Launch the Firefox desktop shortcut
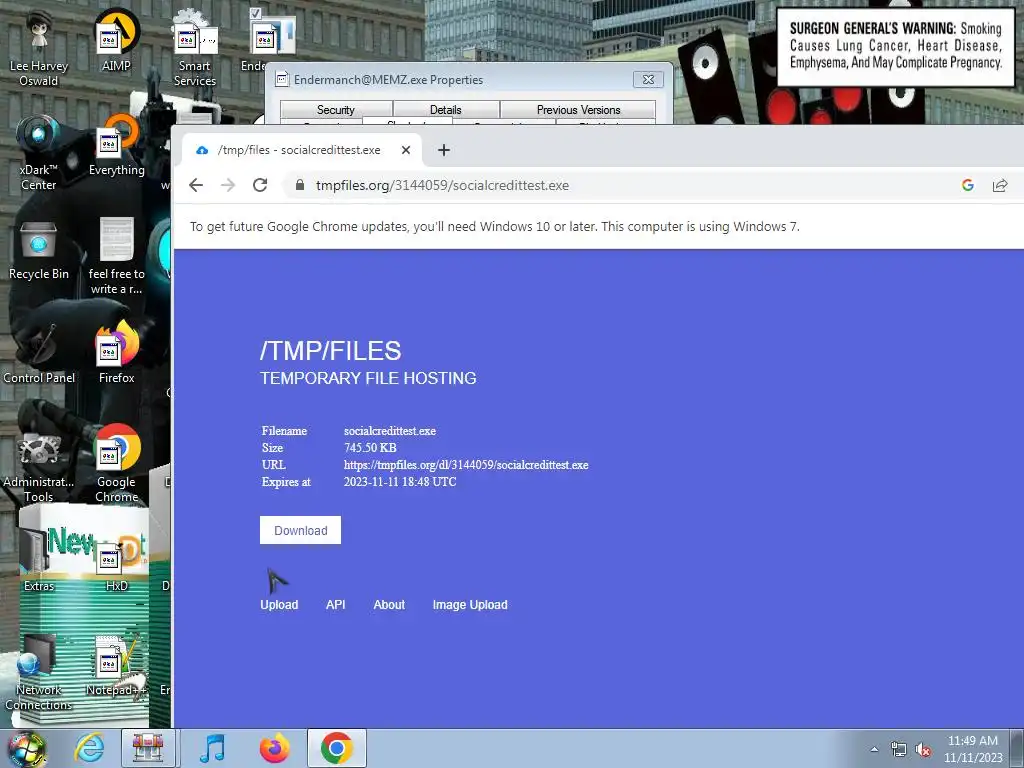Viewport: 1024px width, 768px height. click(116, 353)
